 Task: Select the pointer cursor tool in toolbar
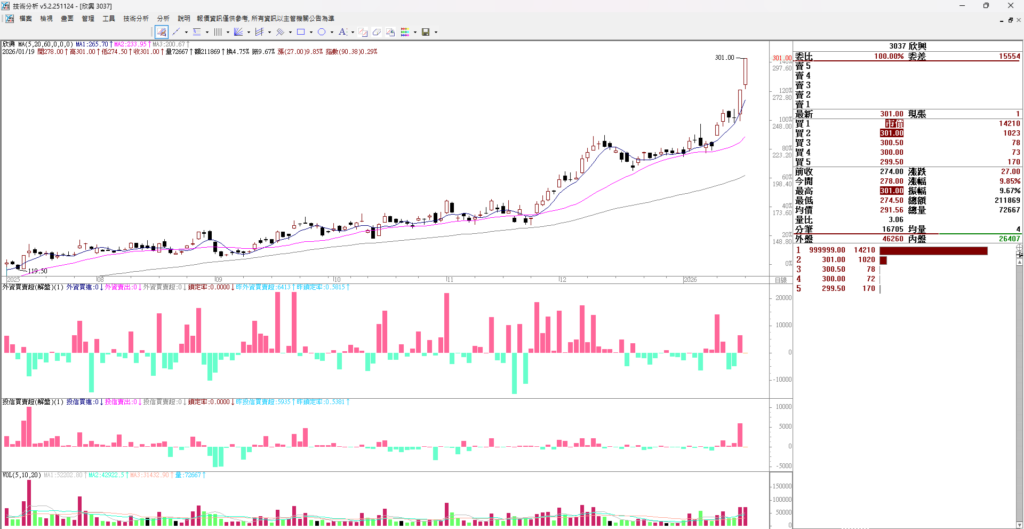click(x=162, y=32)
